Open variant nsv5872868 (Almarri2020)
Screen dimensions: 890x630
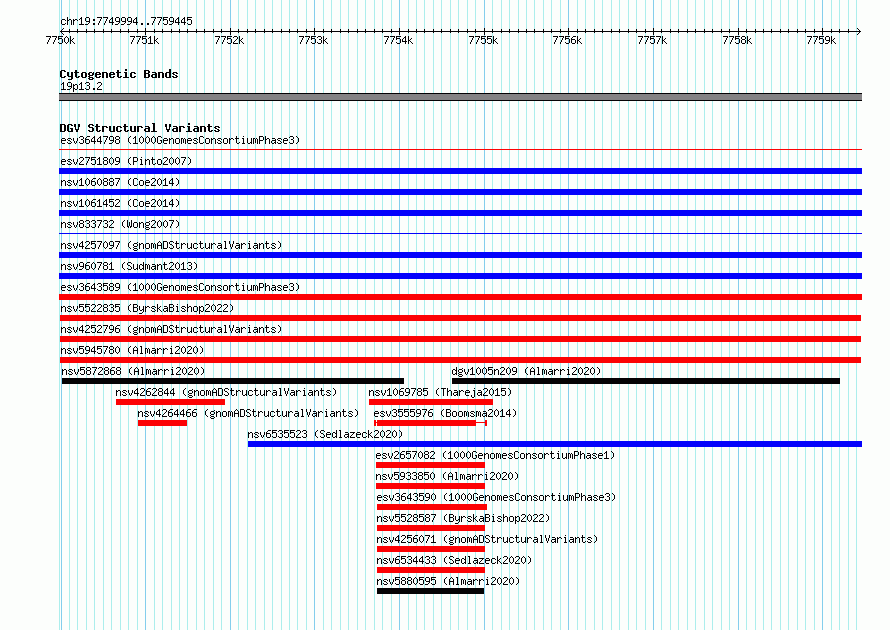[133, 371]
